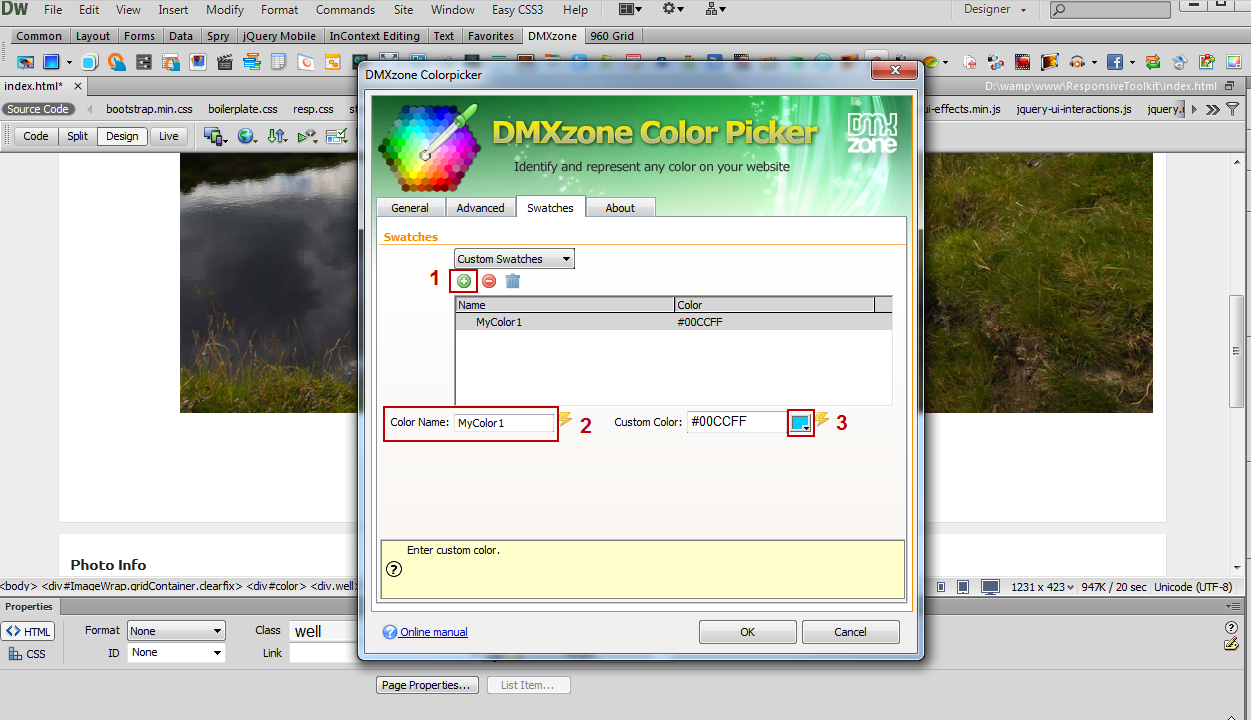This screenshot has width=1251, height=720.
Task: Remove the selected swatch with the red minus icon
Action: (489, 281)
